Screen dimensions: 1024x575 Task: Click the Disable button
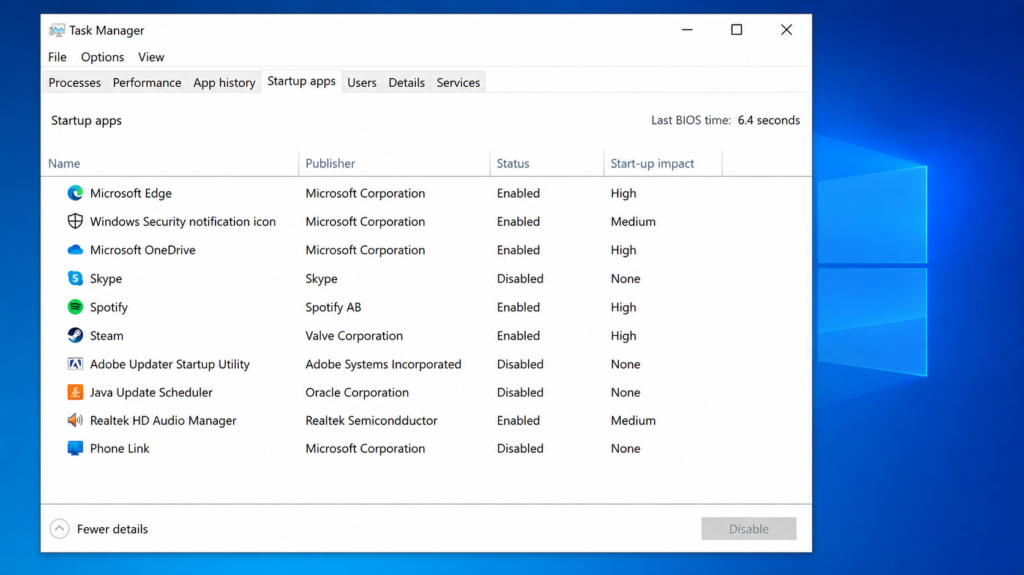point(749,529)
